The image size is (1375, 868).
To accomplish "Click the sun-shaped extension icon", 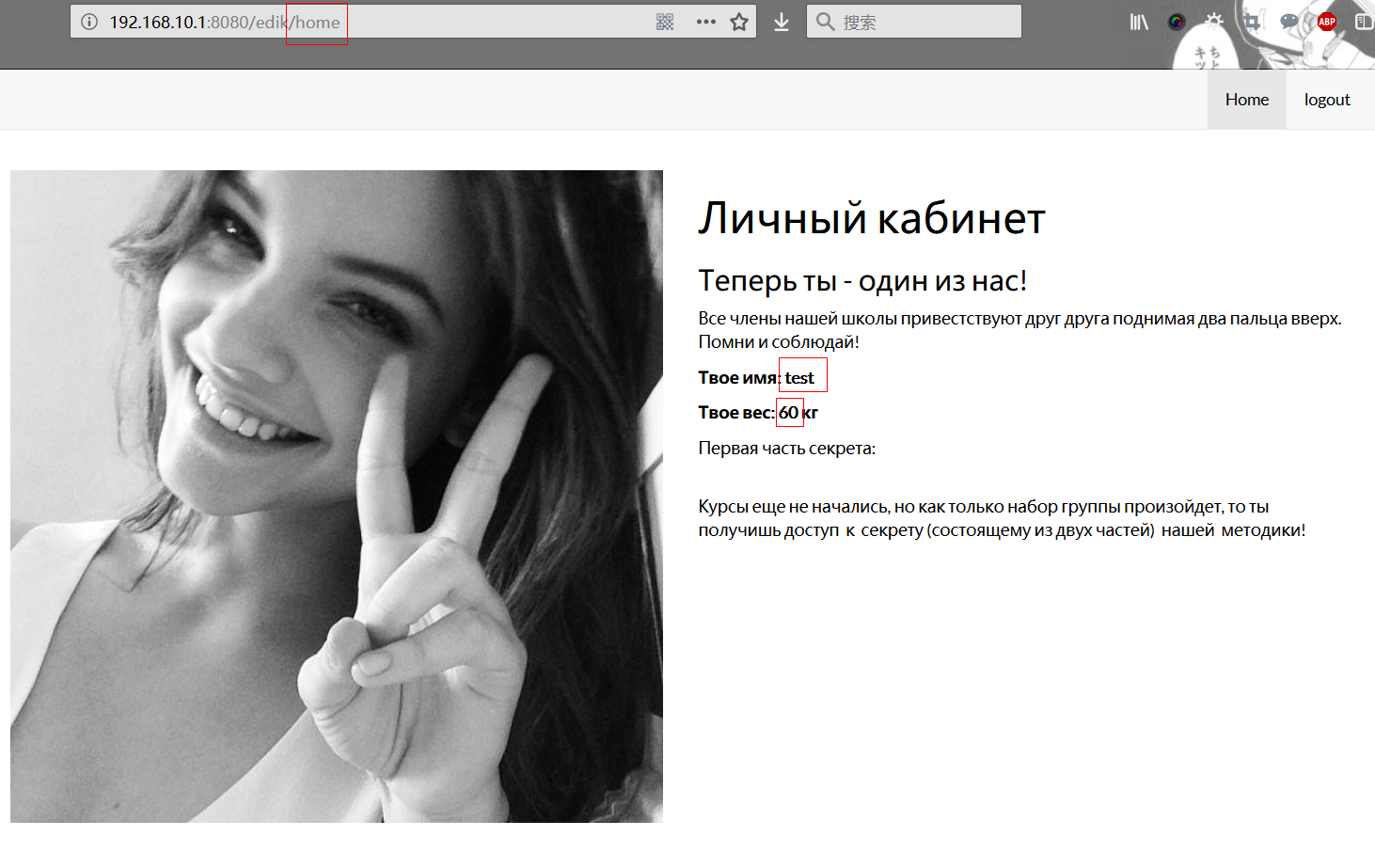I will click(1214, 20).
